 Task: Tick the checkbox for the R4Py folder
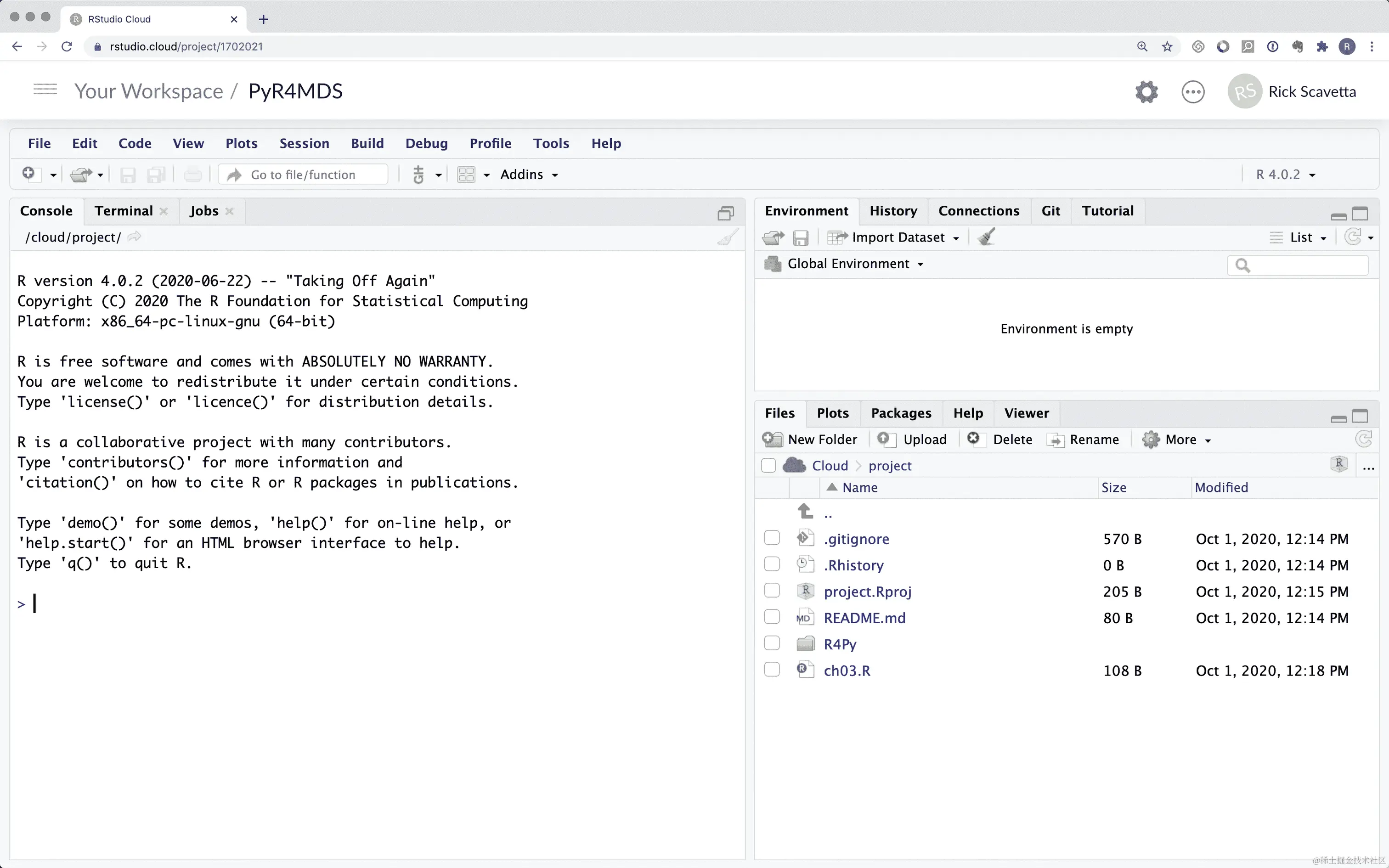[772, 643]
